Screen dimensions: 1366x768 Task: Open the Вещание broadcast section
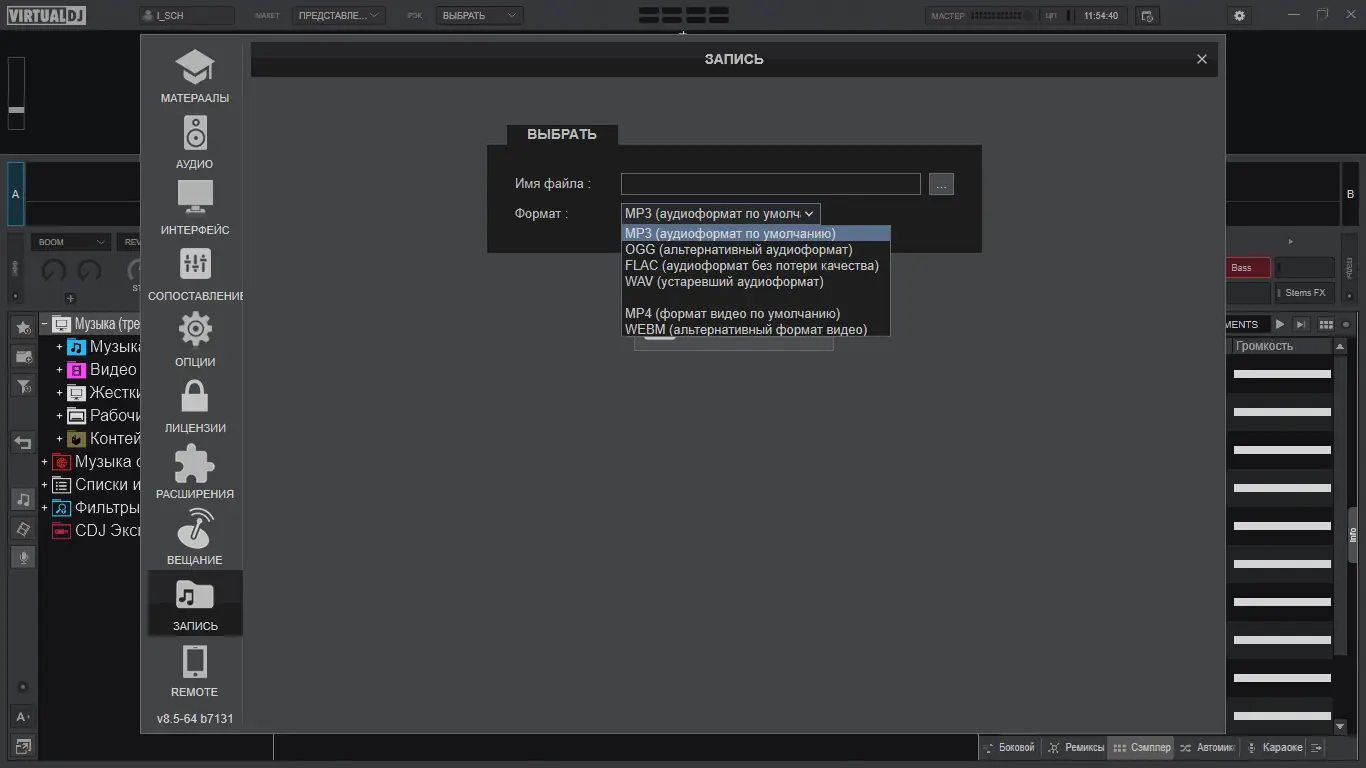(195, 539)
